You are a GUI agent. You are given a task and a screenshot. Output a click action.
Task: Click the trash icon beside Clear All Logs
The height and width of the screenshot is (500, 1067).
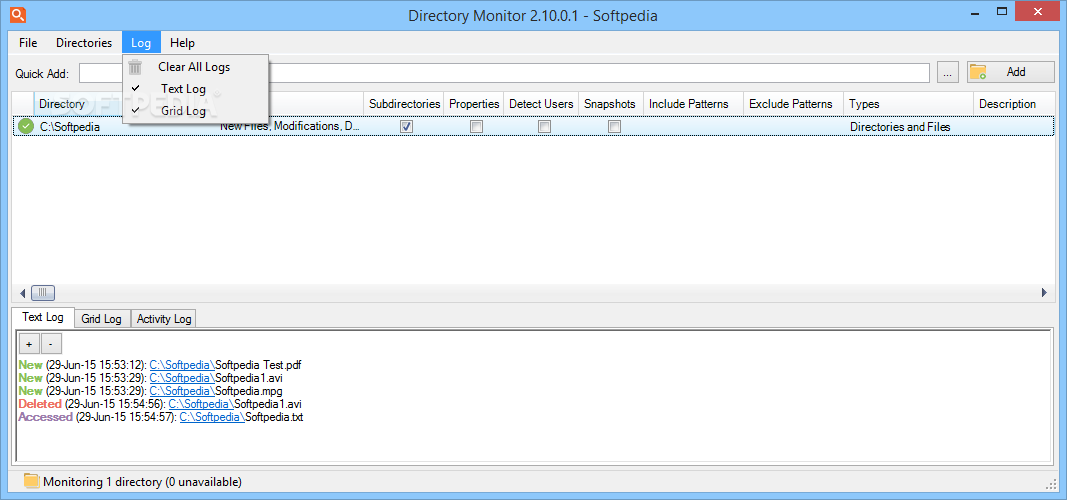coord(135,67)
